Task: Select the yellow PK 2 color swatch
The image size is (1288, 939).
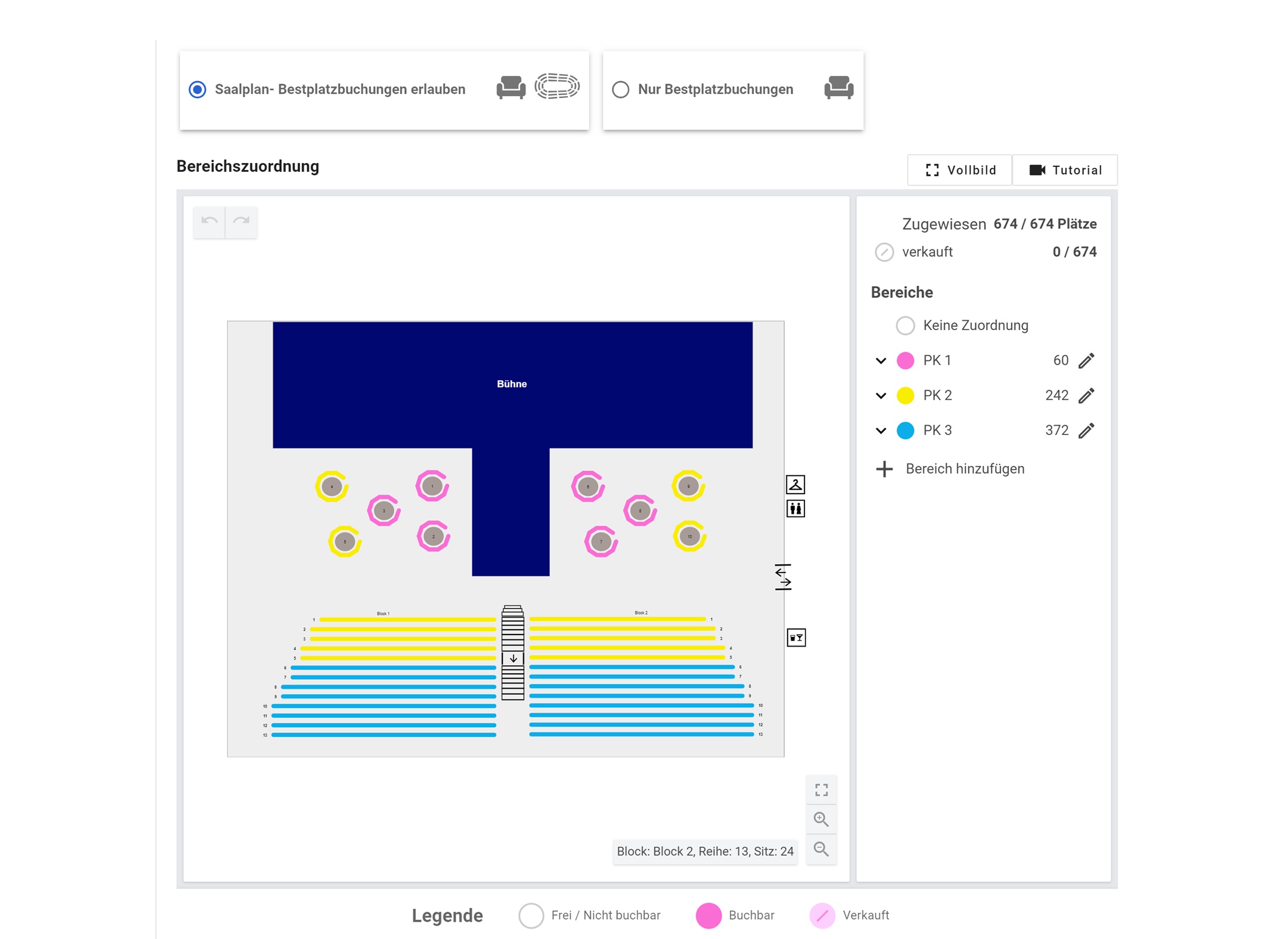Action: 905,396
